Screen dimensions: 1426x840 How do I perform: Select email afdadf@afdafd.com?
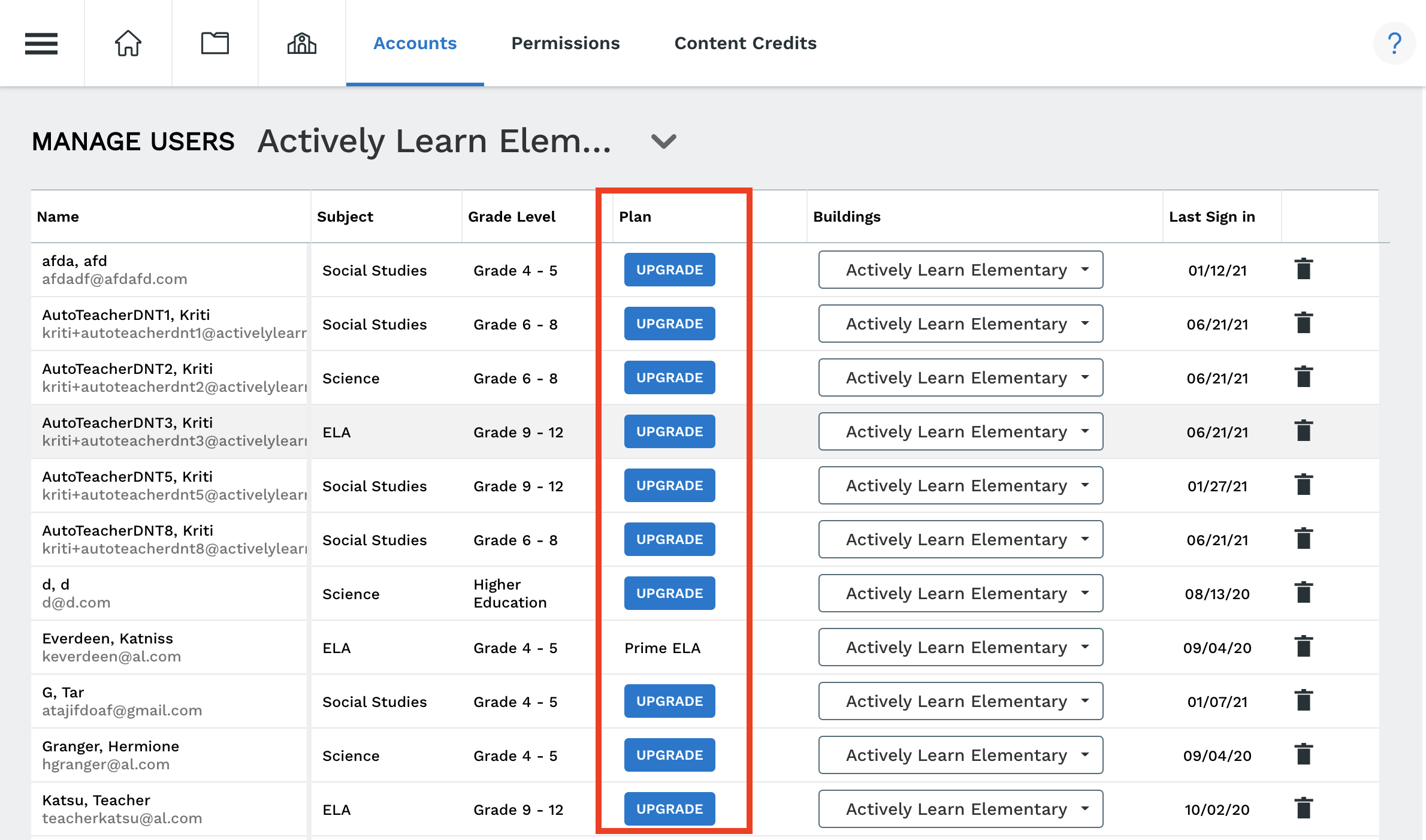coord(114,279)
